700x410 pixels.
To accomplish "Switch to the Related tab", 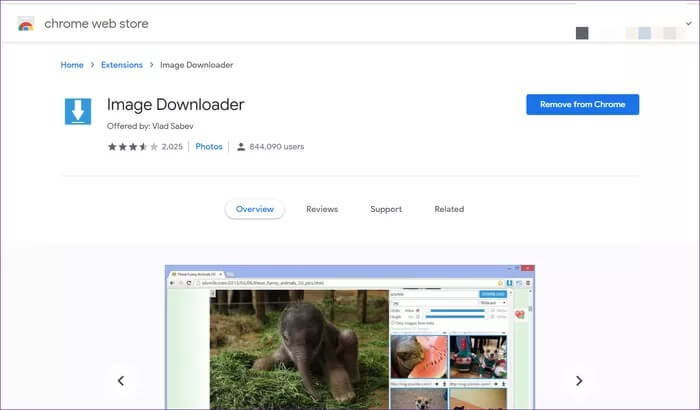I will pos(449,209).
